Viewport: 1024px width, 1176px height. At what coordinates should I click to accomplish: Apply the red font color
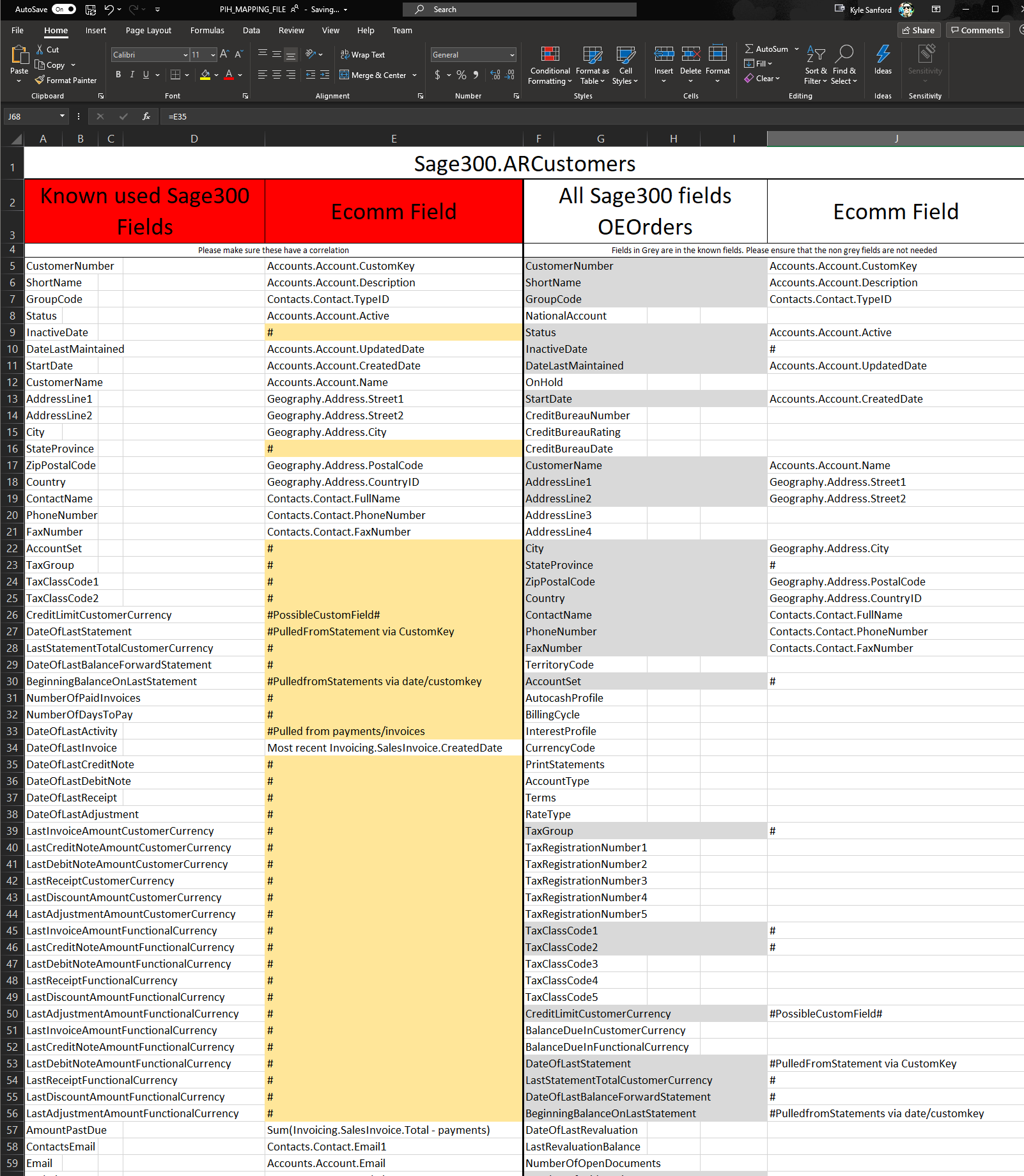coord(229,75)
